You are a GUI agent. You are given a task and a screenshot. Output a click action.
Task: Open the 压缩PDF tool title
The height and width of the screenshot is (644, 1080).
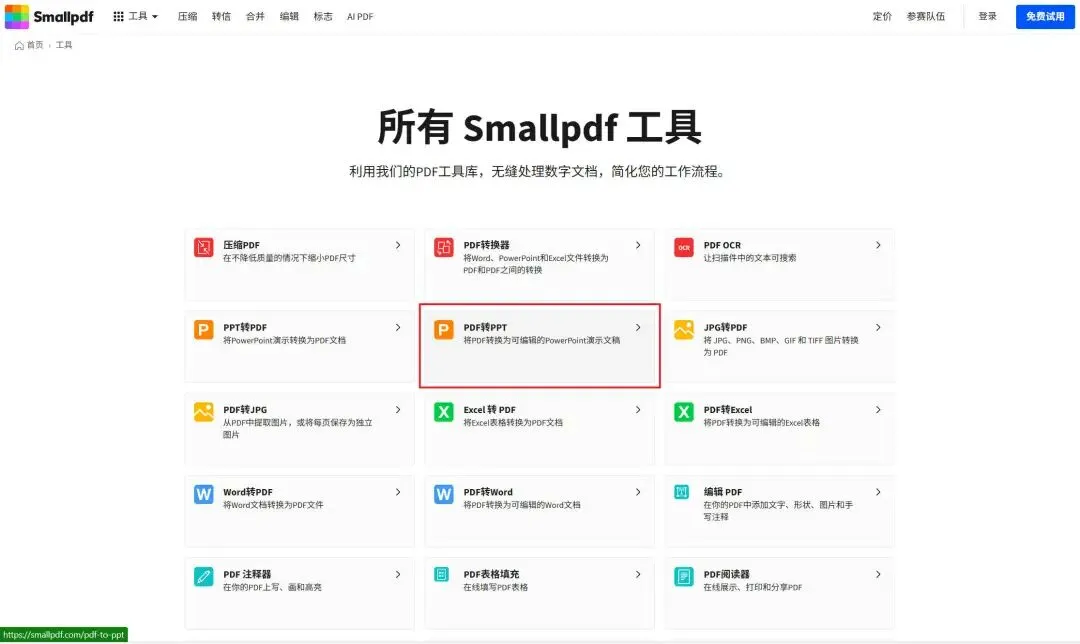pyautogui.click(x=242, y=245)
